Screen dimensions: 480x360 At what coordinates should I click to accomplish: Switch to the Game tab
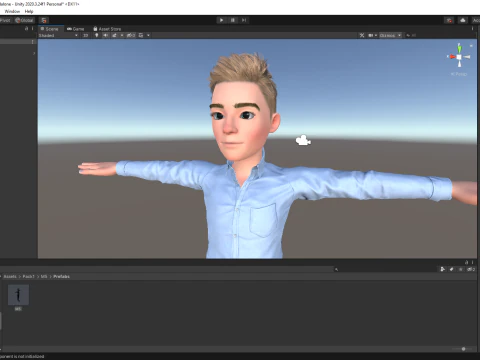pyautogui.click(x=76, y=29)
